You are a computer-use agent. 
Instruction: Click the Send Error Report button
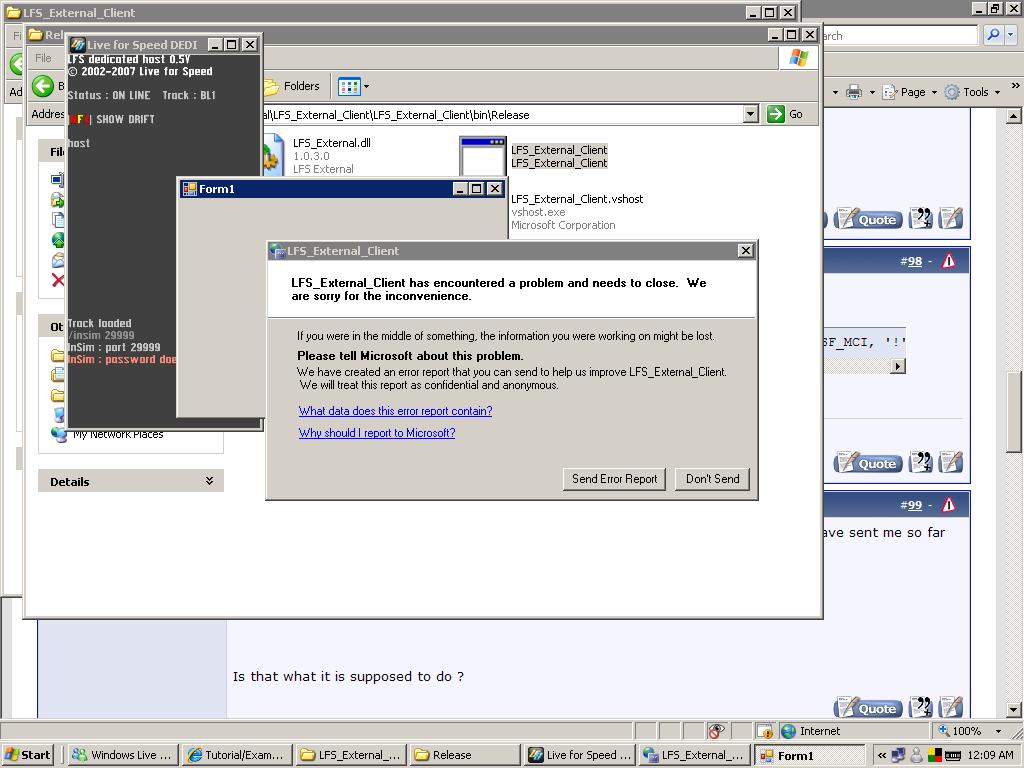click(614, 479)
